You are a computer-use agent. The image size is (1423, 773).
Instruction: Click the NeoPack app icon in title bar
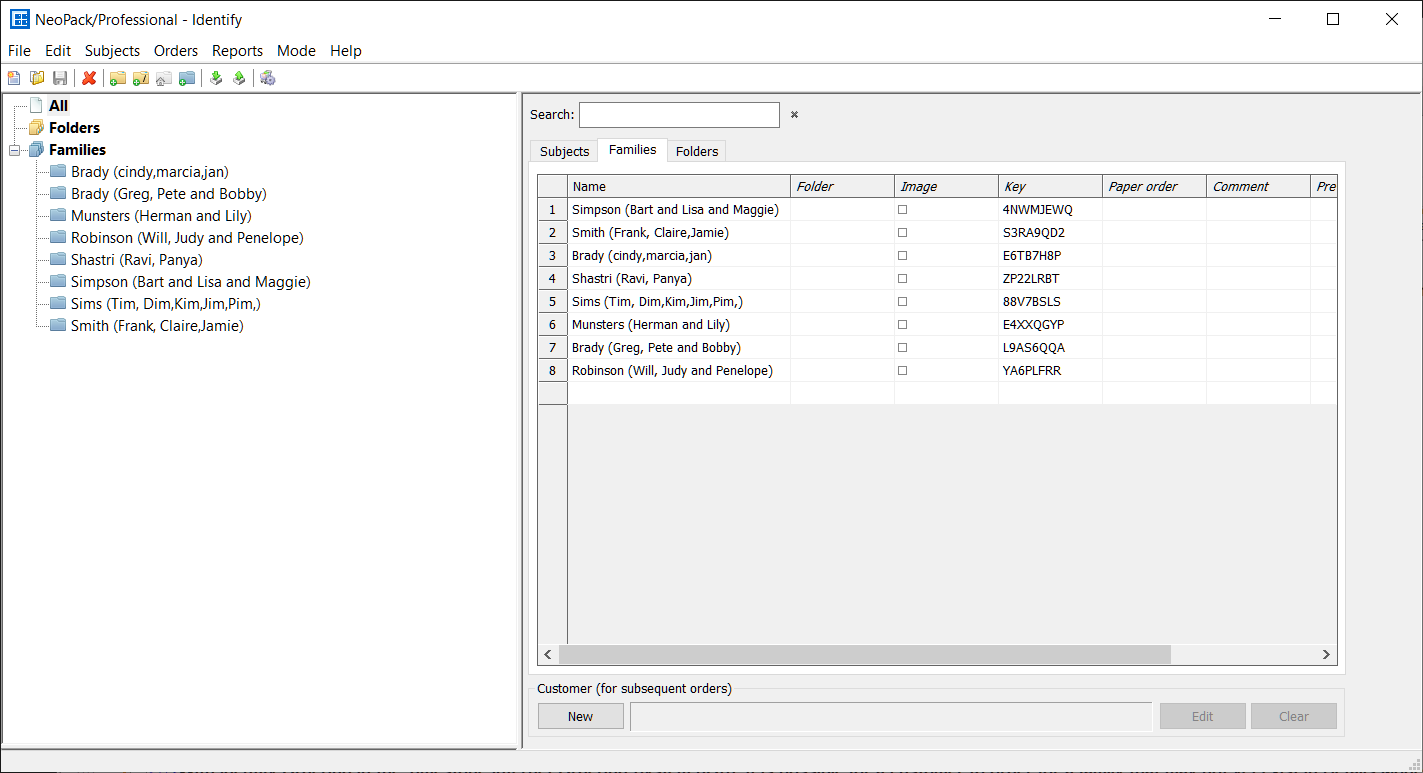[19, 19]
